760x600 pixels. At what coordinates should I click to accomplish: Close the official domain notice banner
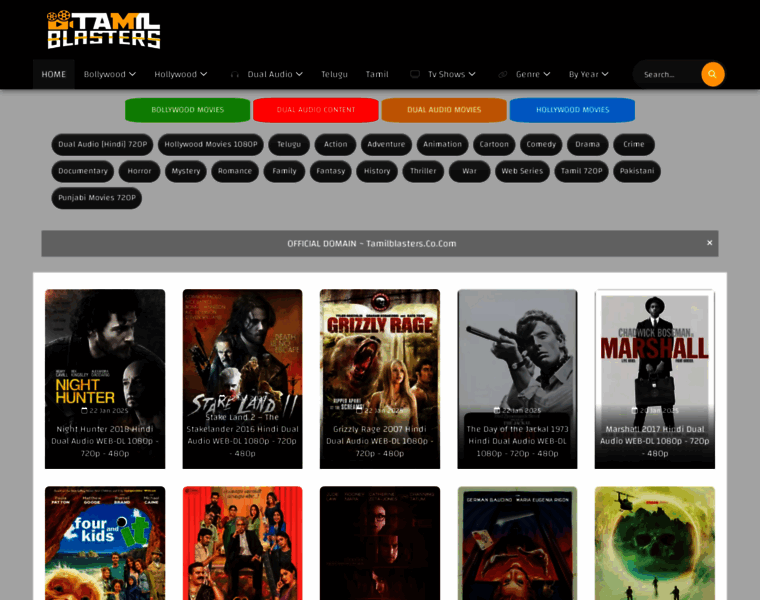pos(709,243)
